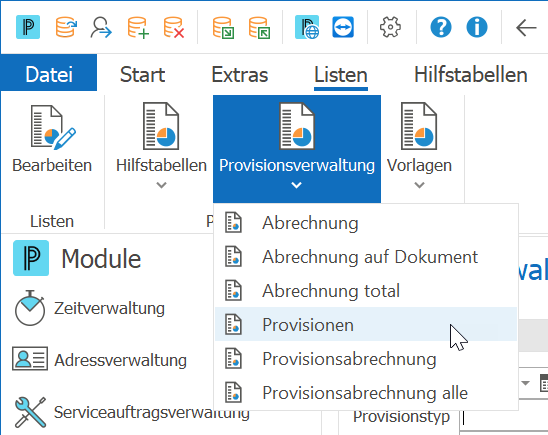Viewport: 548px width, 435px height.
Task: Select the Provisionsabrechnung menu entry
Action: click(x=366, y=359)
